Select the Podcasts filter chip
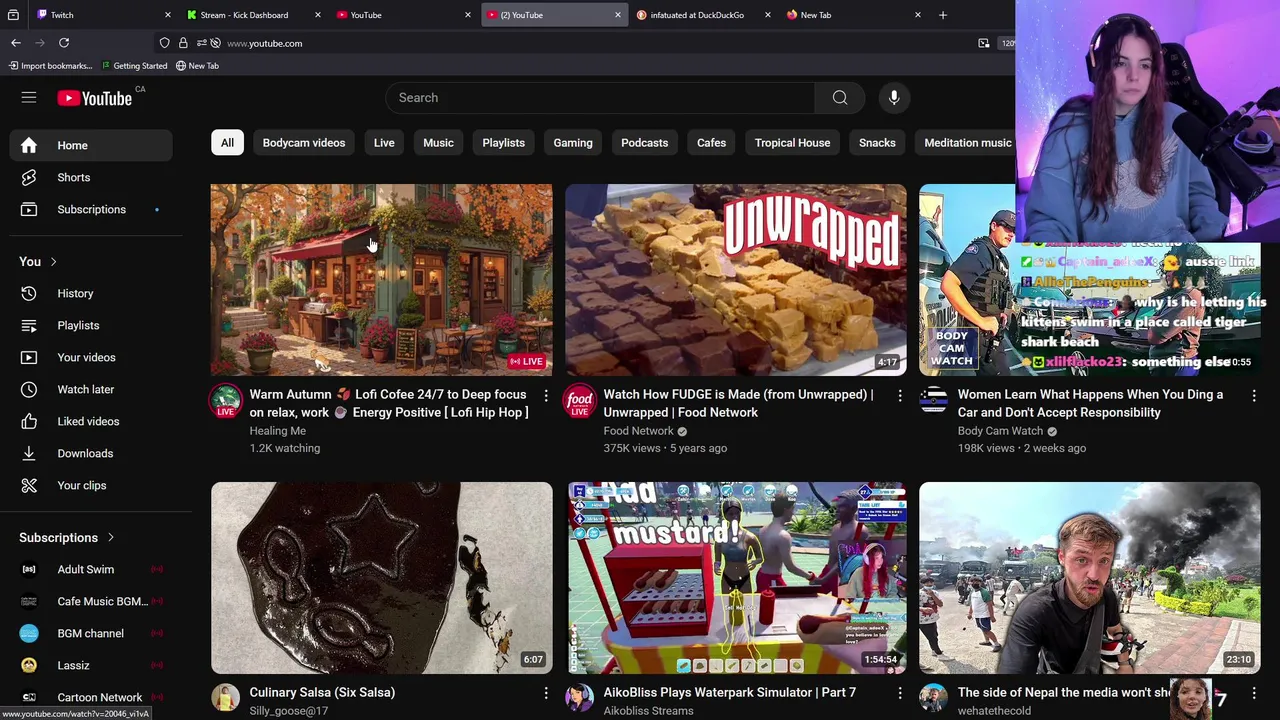This screenshot has width=1280, height=720. 644,143
